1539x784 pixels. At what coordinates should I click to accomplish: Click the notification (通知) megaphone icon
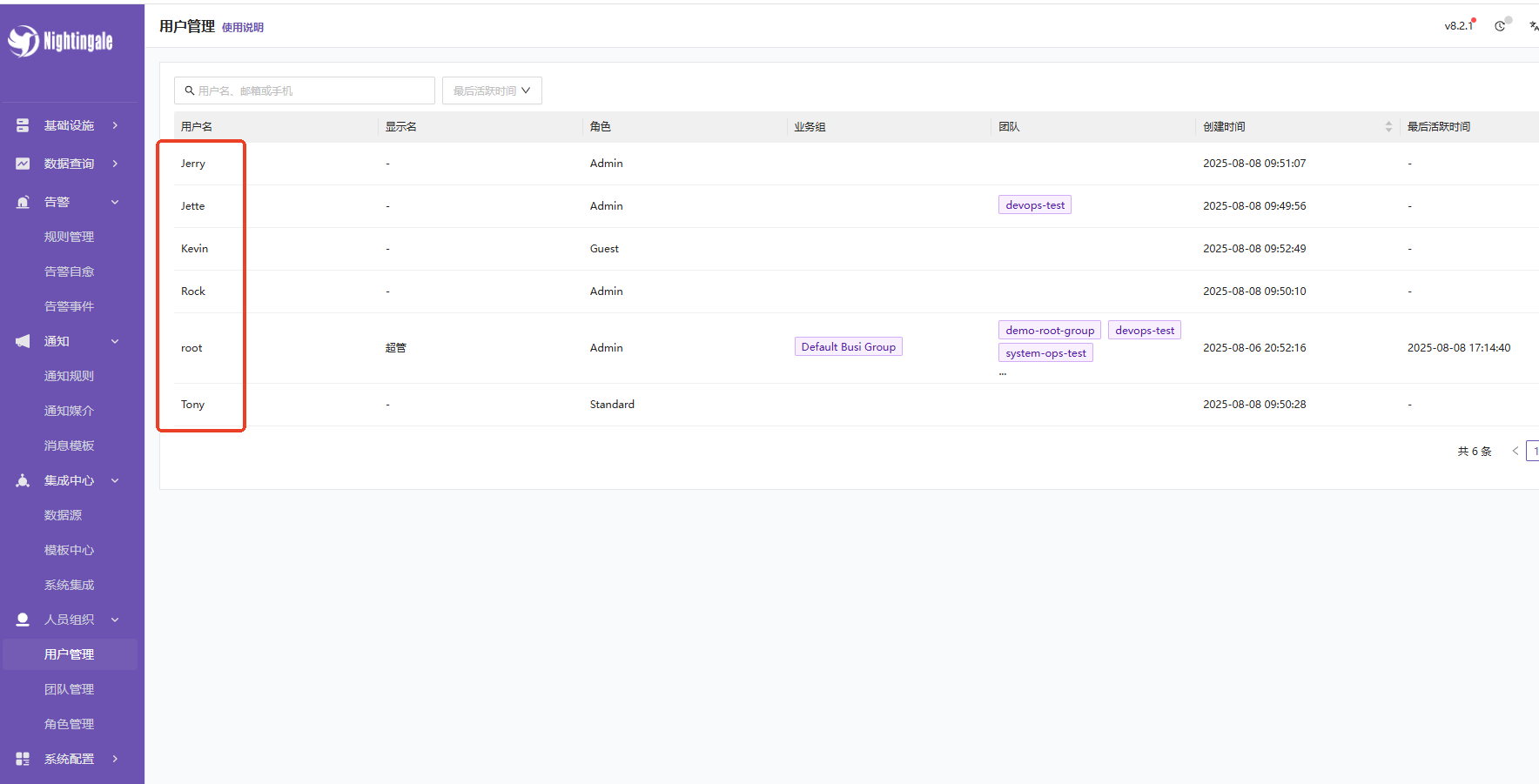[x=23, y=341]
